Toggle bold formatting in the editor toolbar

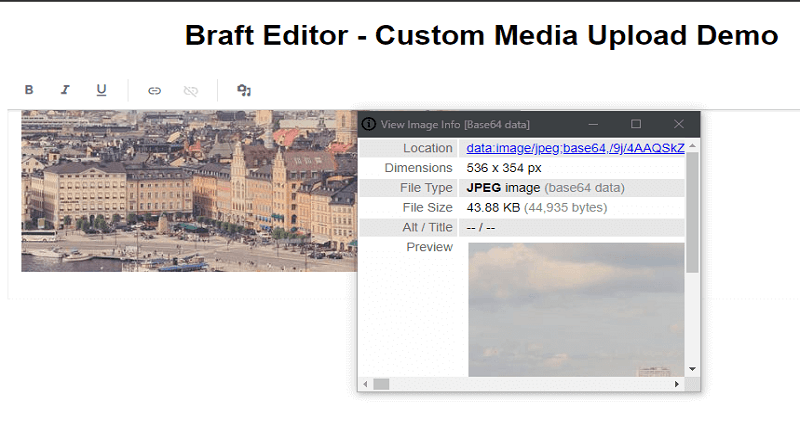[29, 90]
